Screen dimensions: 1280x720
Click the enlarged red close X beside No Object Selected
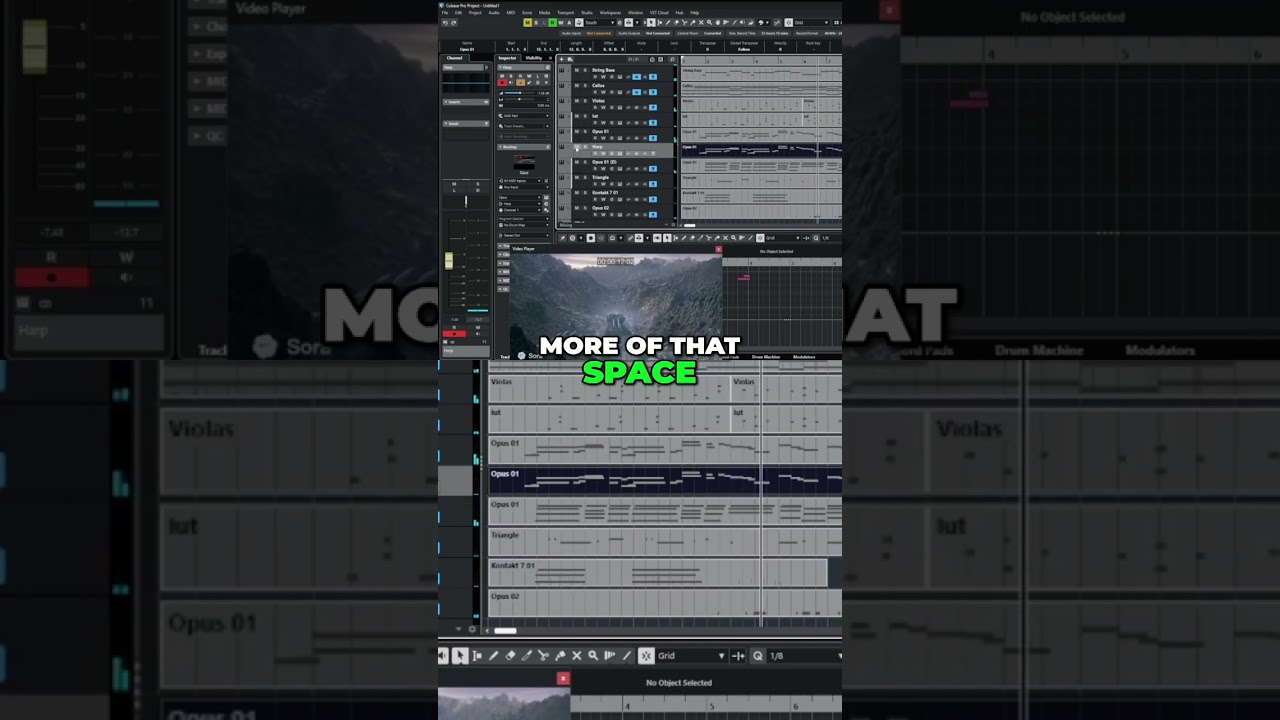tap(563, 678)
